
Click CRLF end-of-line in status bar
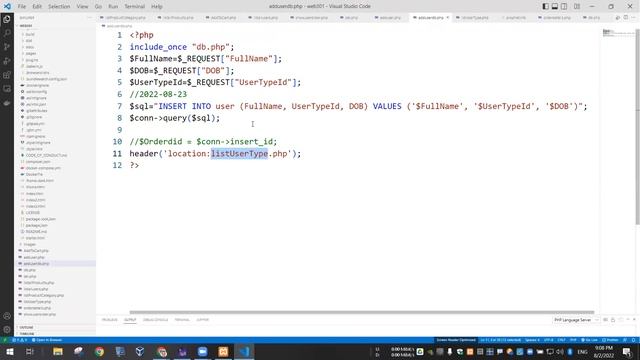562,340
